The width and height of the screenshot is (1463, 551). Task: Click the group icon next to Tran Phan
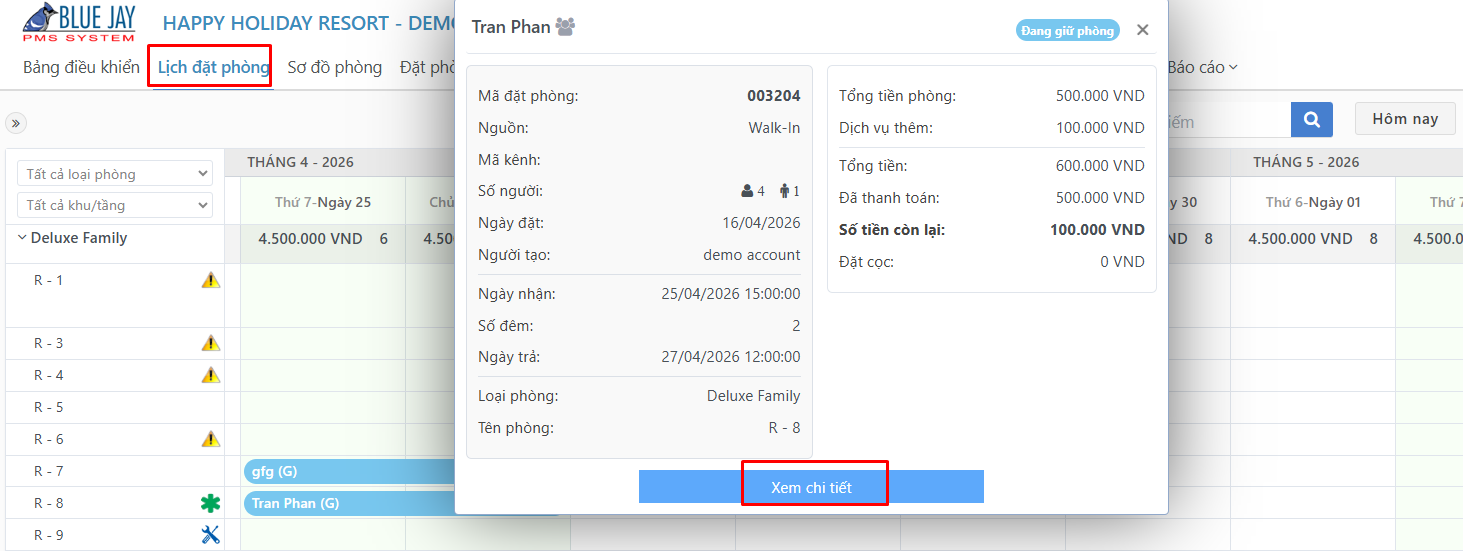tap(565, 28)
